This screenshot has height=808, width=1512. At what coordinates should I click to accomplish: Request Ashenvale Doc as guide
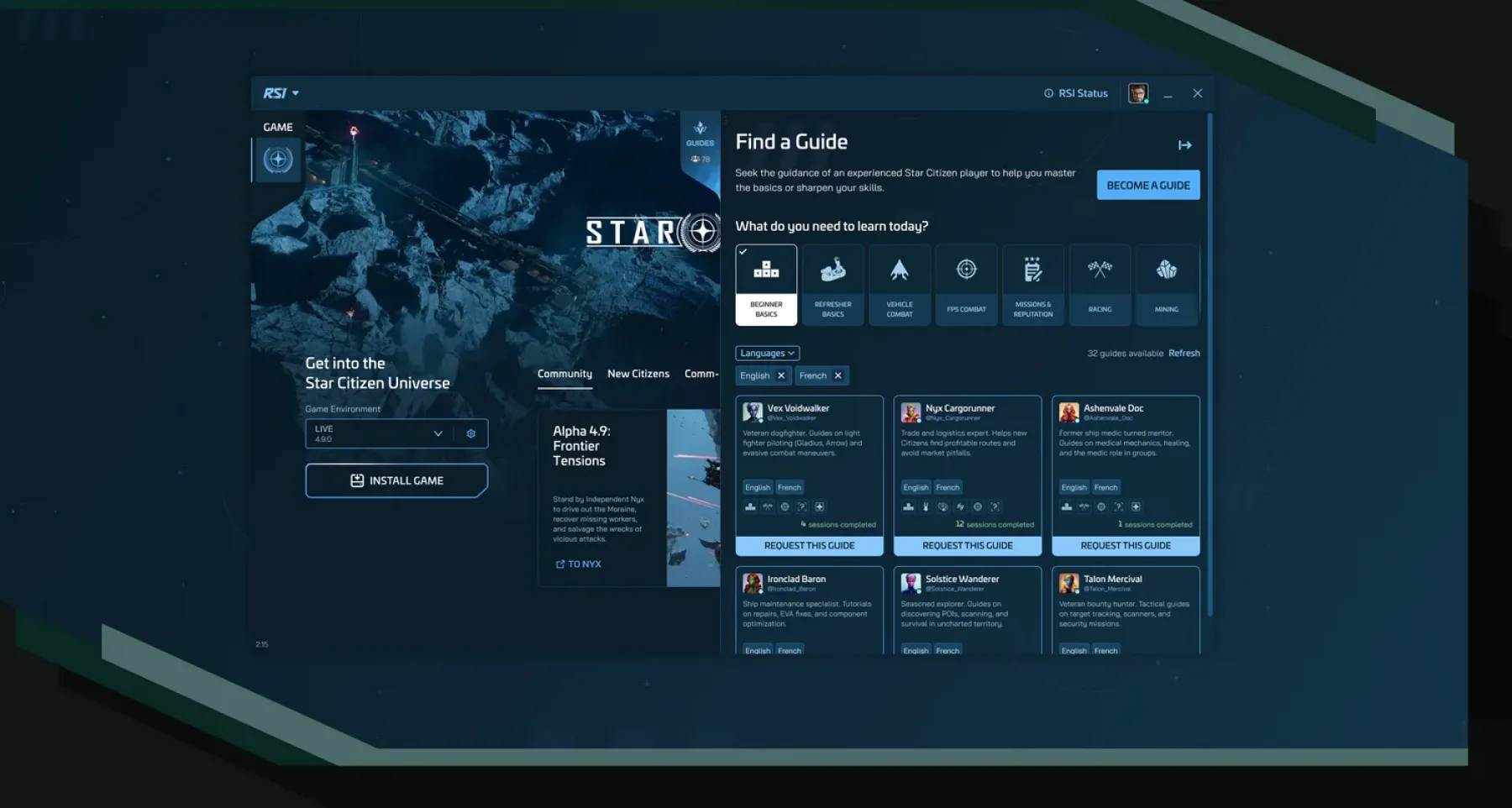pyautogui.click(x=1126, y=546)
